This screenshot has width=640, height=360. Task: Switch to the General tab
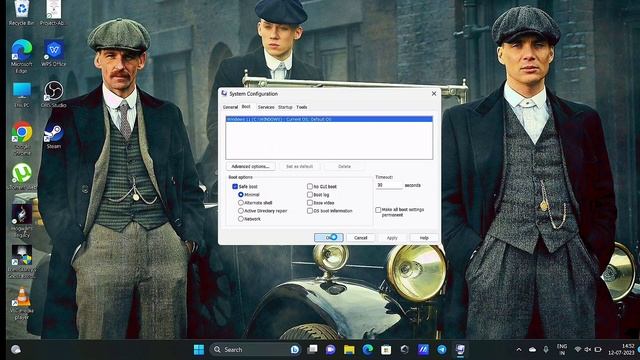230,107
